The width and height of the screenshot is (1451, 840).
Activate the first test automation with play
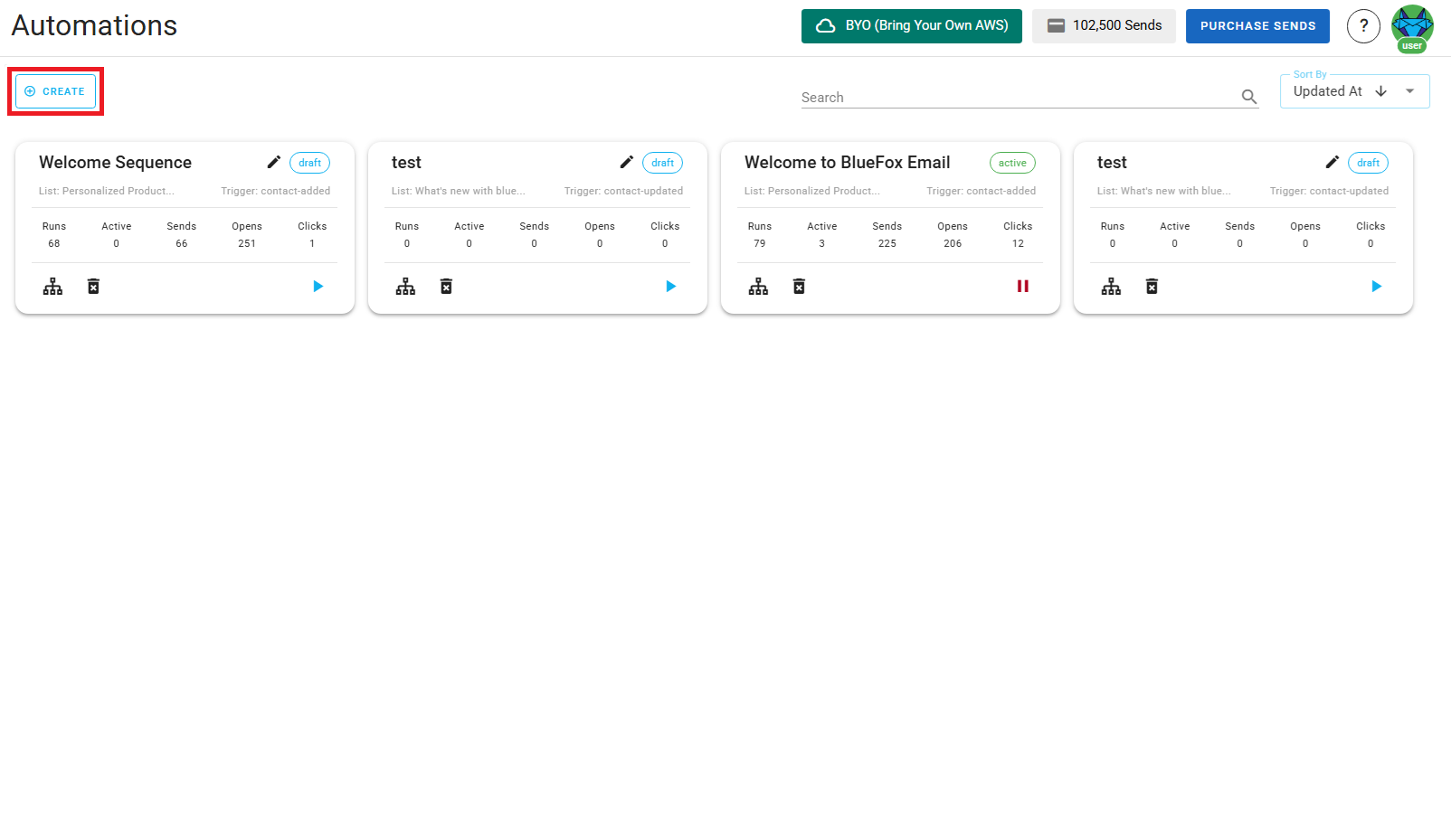tap(670, 286)
